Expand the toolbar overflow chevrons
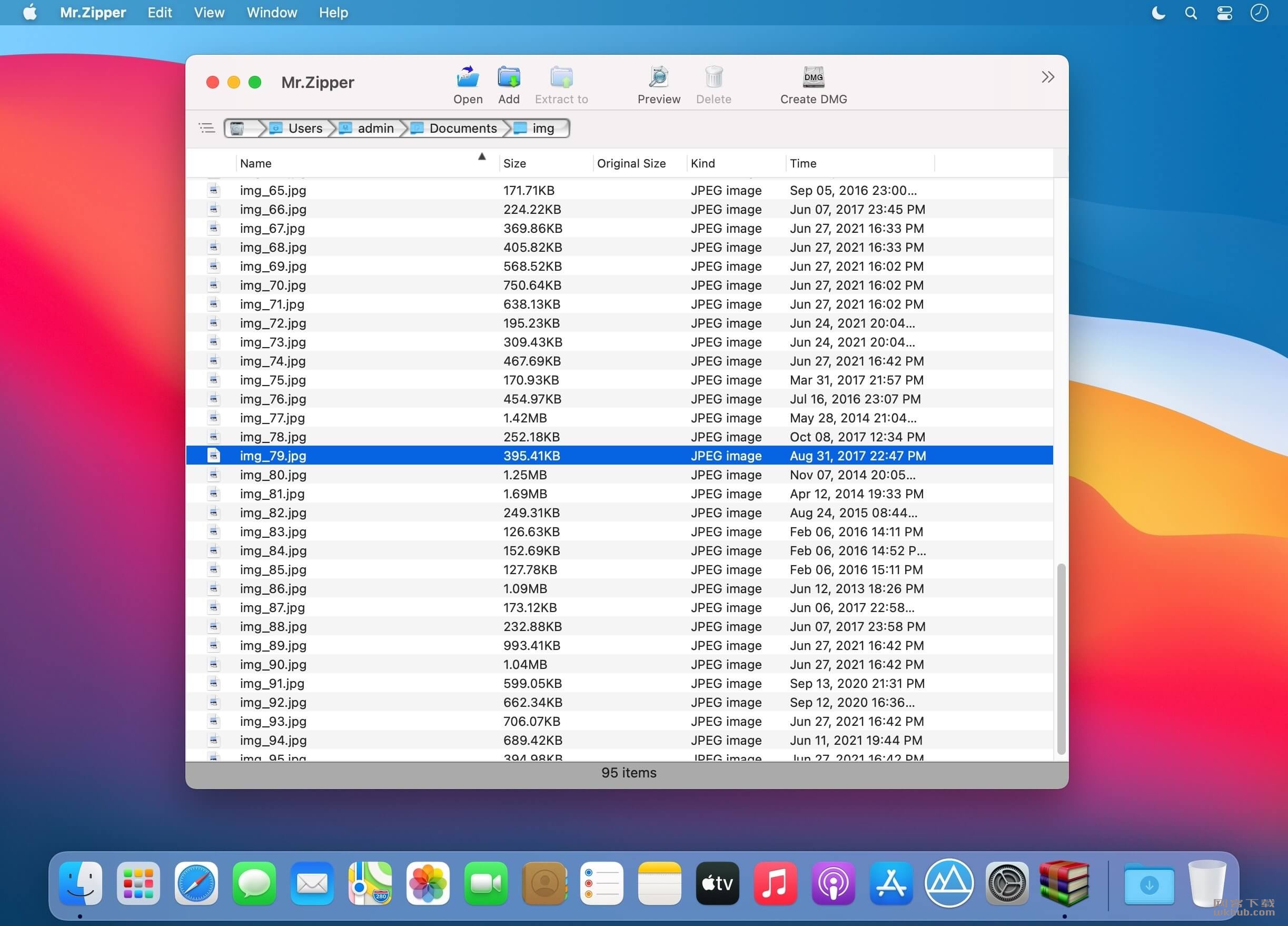Viewport: 1288px width, 926px height. [x=1048, y=77]
